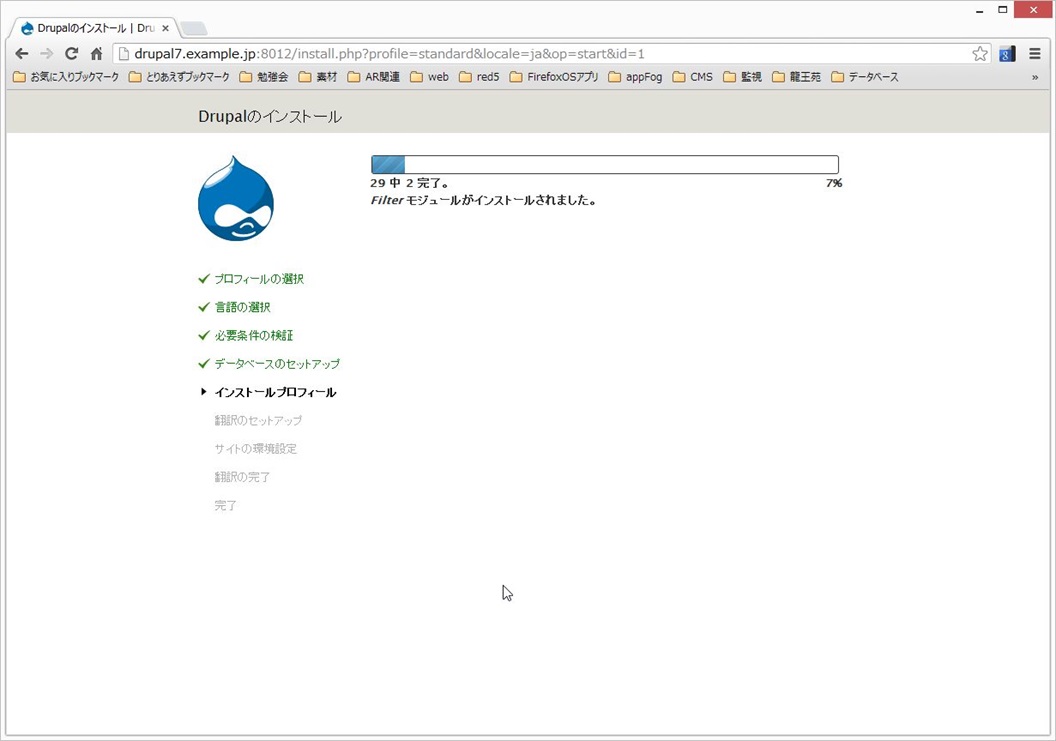Viewport: 1056px width, 741px height.
Task: Open the データベース bookmark folder
Action: click(865, 77)
